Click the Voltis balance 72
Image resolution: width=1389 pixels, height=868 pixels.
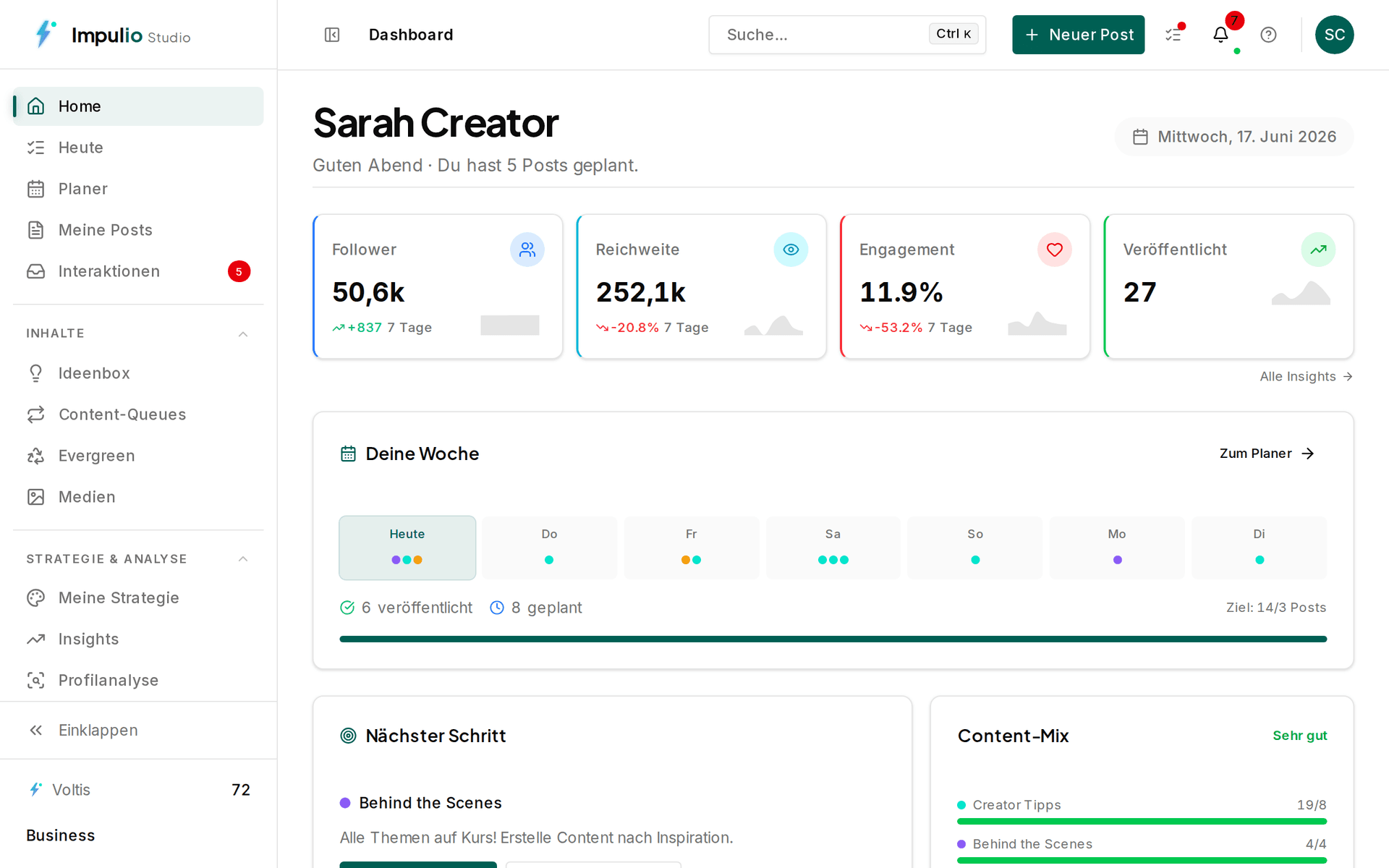[241, 790]
